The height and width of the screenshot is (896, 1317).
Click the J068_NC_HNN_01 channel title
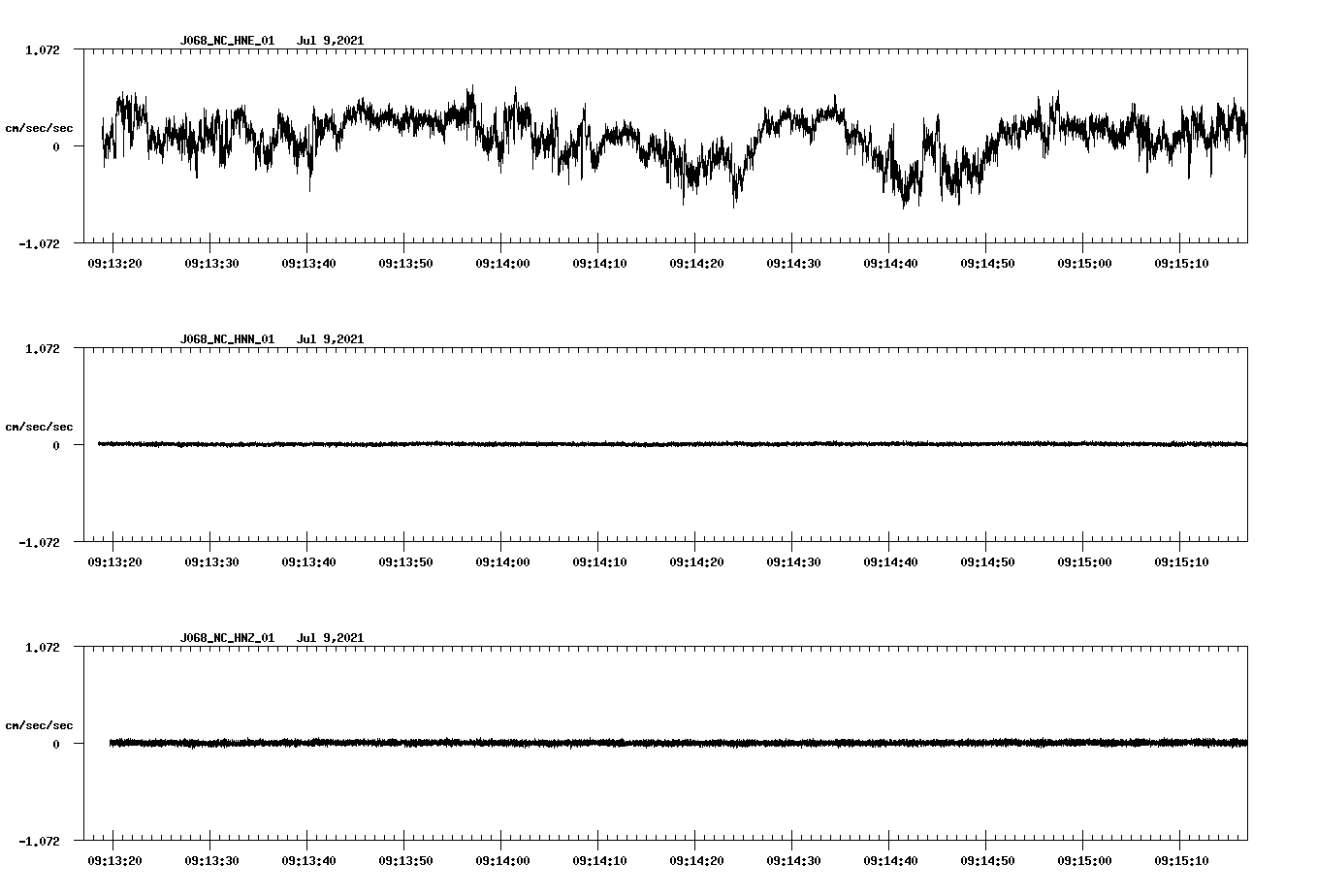(227, 339)
